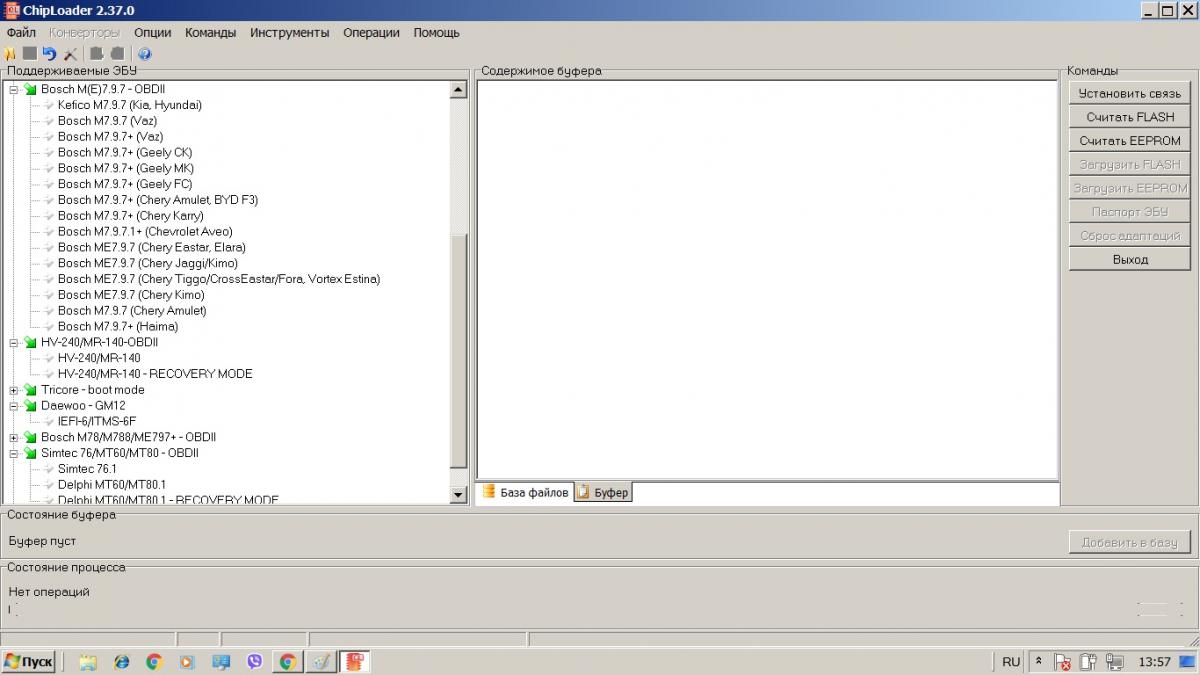The width and height of the screenshot is (1200, 675).
Task: Select Bosch ME7.9.7 (Chery Jaggi/Kimo)
Action: click(x=147, y=263)
